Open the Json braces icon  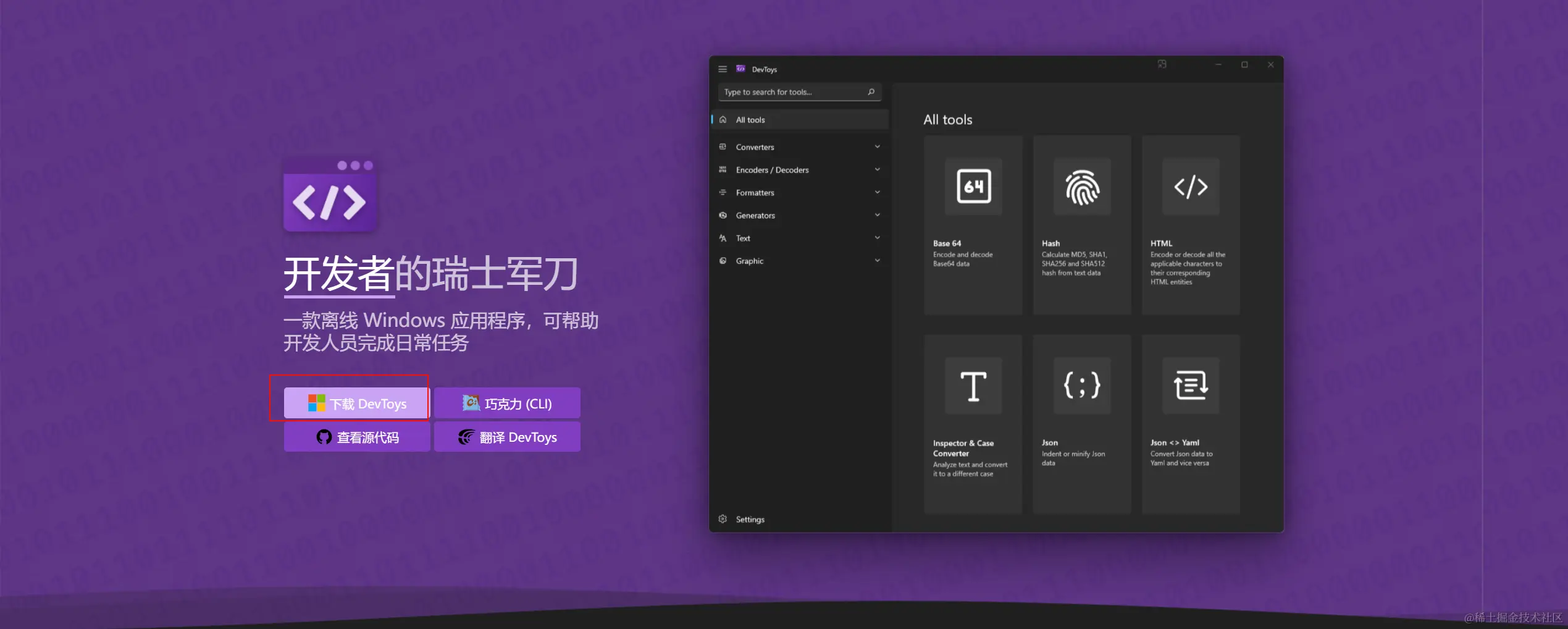[1082, 386]
